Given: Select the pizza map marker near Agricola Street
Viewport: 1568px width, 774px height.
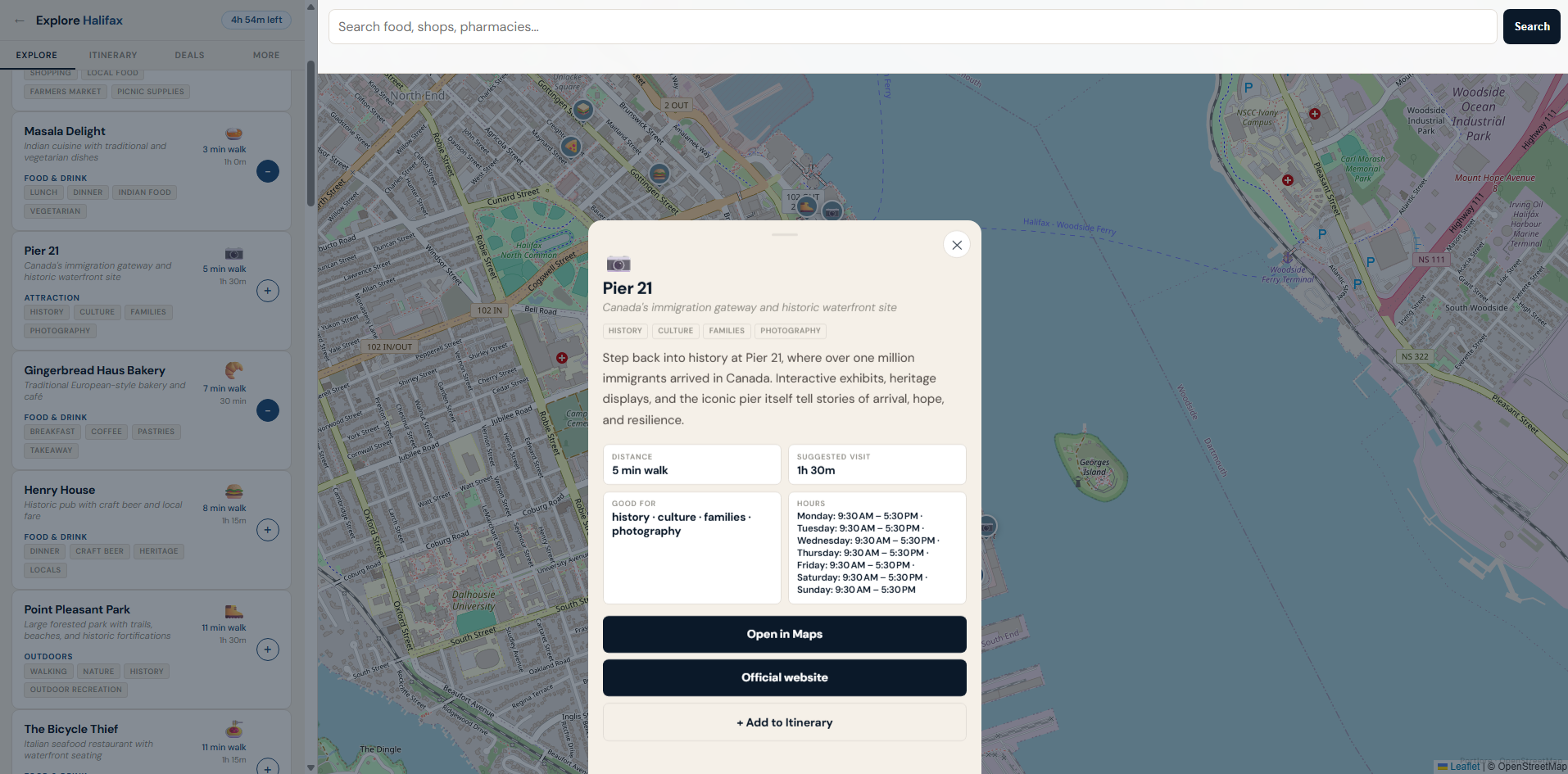Looking at the screenshot, I should tap(571, 147).
